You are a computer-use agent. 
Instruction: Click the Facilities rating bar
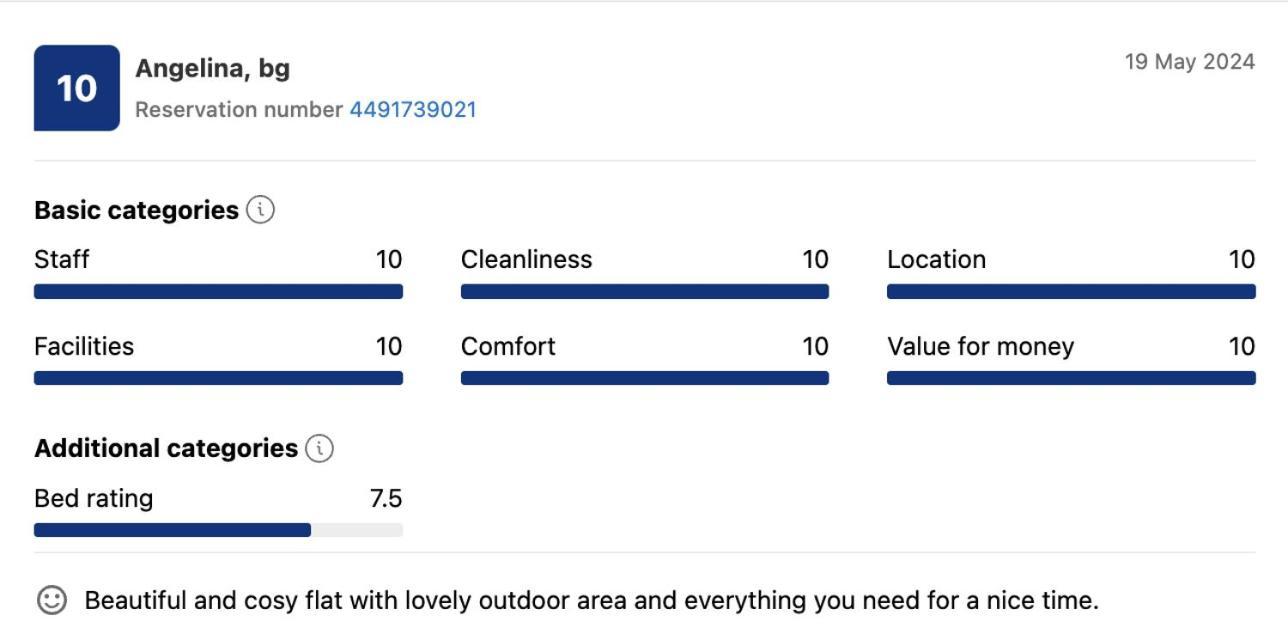[x=218, y=378]
